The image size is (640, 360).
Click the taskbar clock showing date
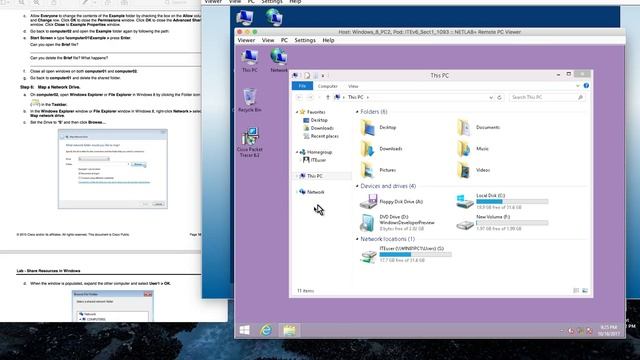click(x=609, y=331)
